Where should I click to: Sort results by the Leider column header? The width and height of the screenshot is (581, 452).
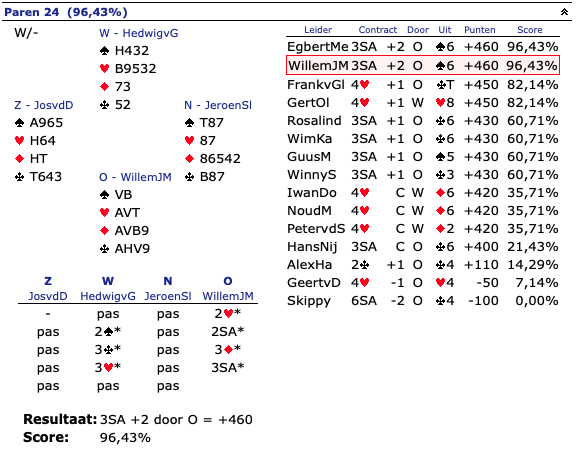pos(318,30)
